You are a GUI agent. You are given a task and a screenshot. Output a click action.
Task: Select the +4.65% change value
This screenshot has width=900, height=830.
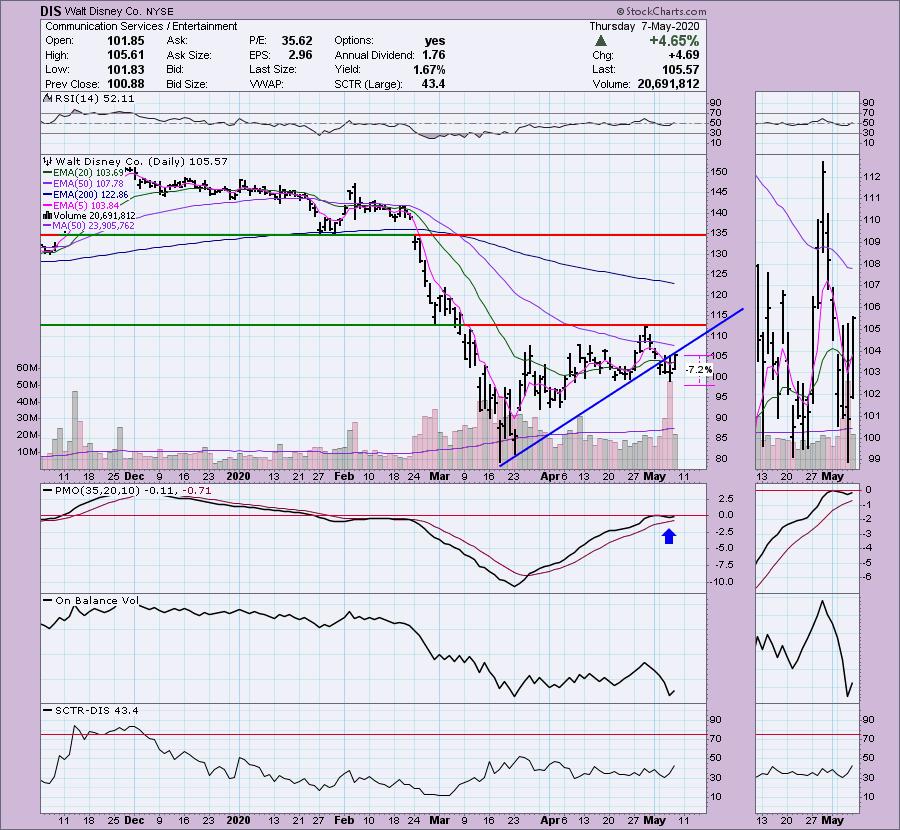coord(674,41)
